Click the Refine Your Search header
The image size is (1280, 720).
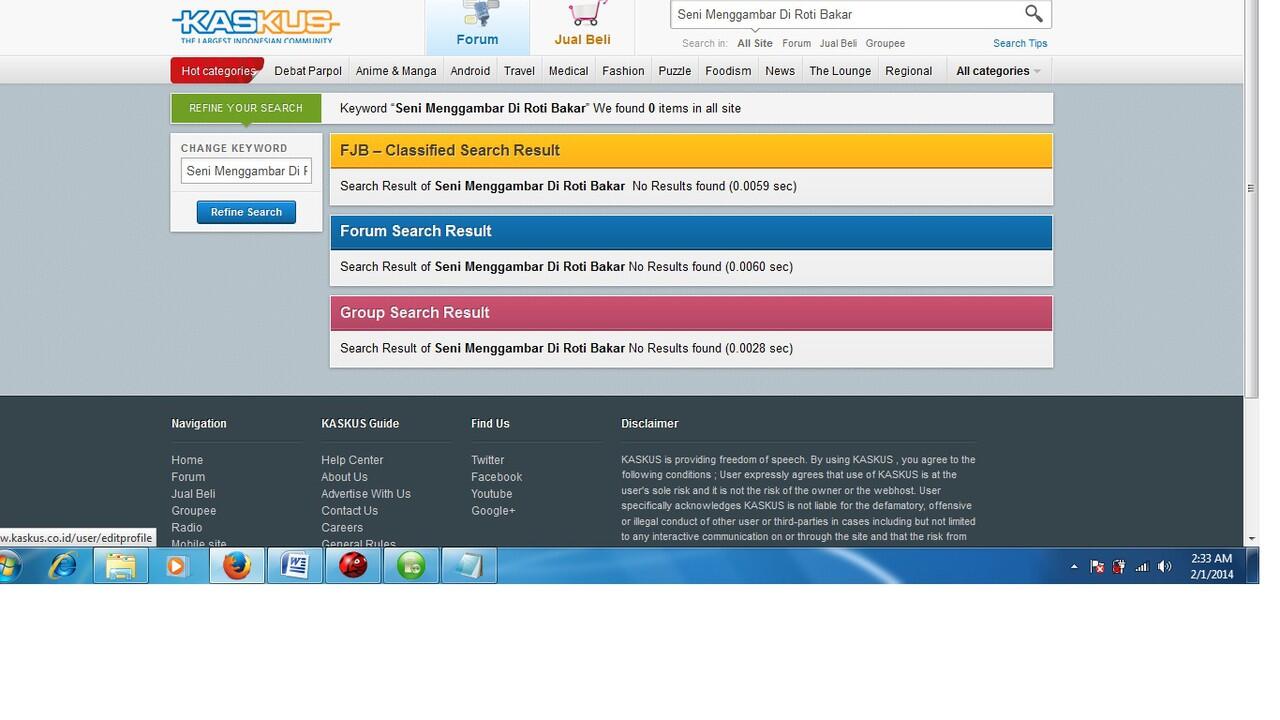click(246, 108)
